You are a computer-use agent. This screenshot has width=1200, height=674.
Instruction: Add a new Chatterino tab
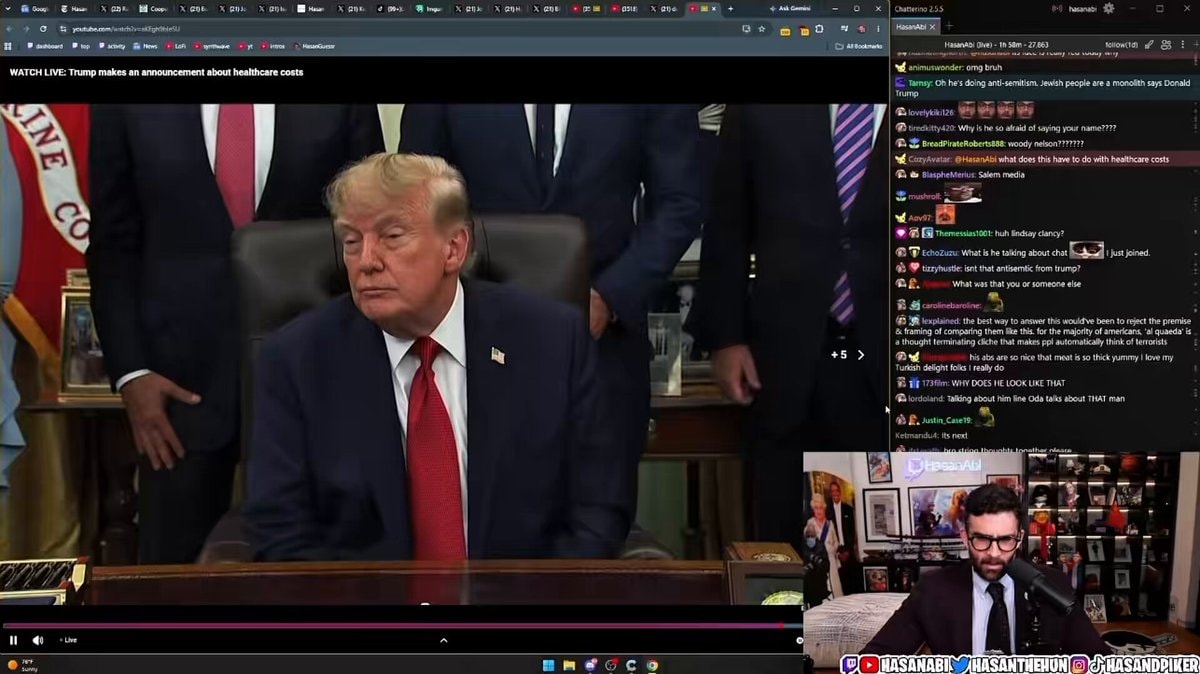pos(949,26)
